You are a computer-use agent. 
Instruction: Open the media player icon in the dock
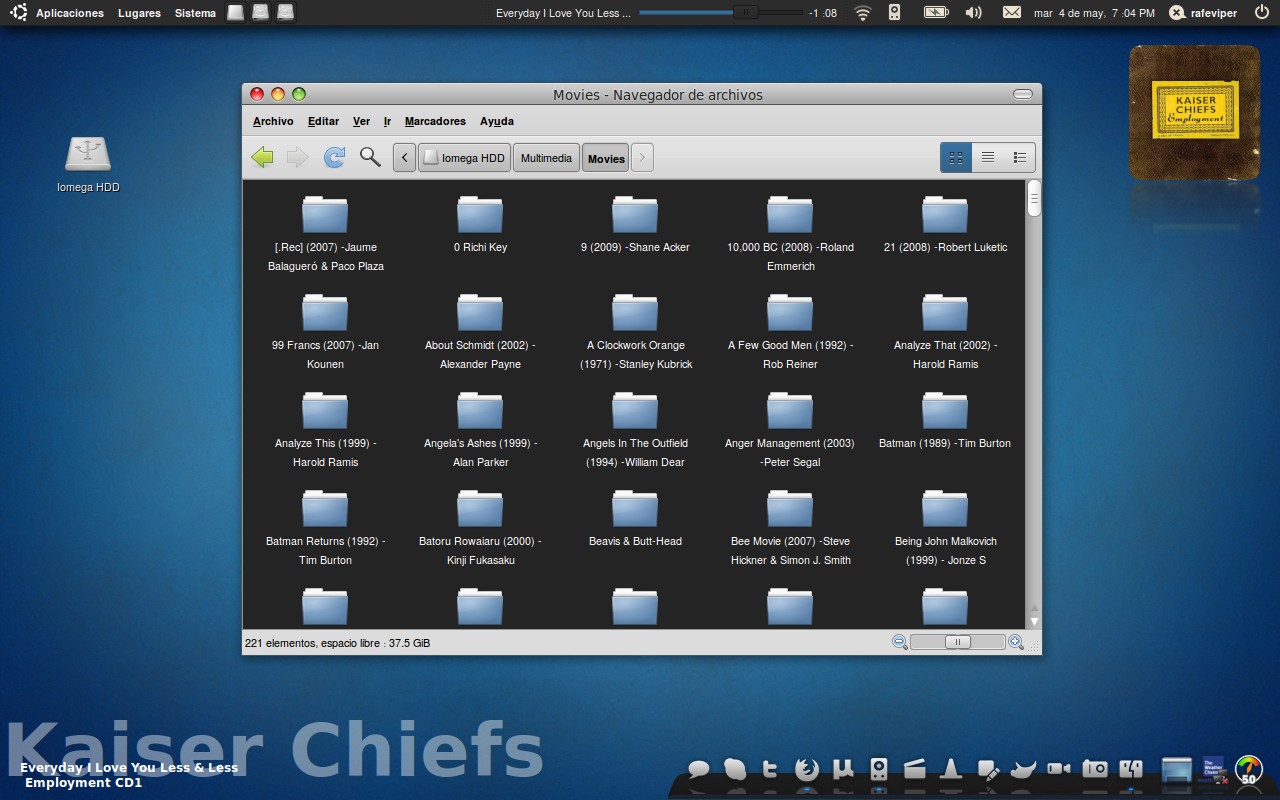pos(877,770)
